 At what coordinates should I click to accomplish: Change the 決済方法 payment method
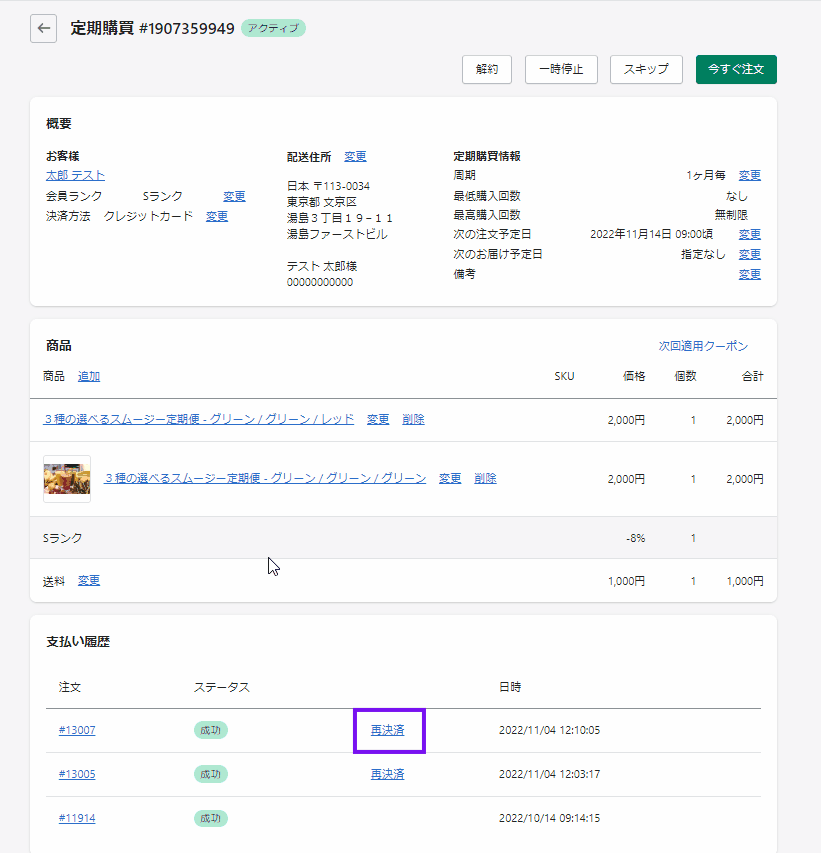pyautogui.click(x=217, y=216)
